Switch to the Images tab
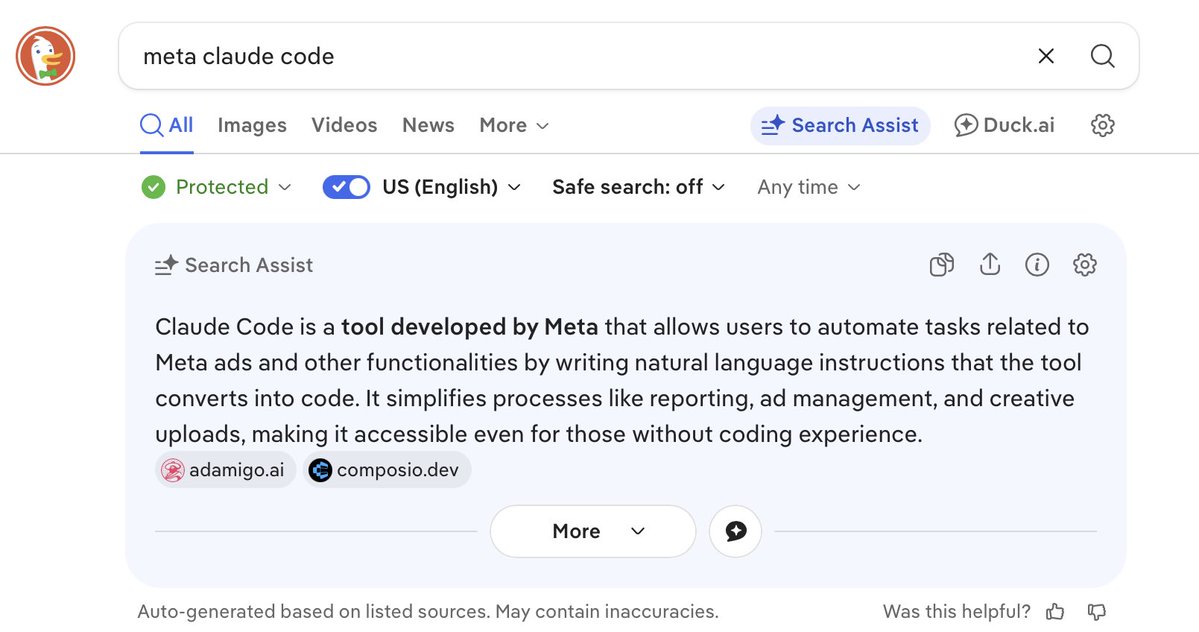This screenshot has width=1199, height=632. pyautogui.click(x=252, y=125)
